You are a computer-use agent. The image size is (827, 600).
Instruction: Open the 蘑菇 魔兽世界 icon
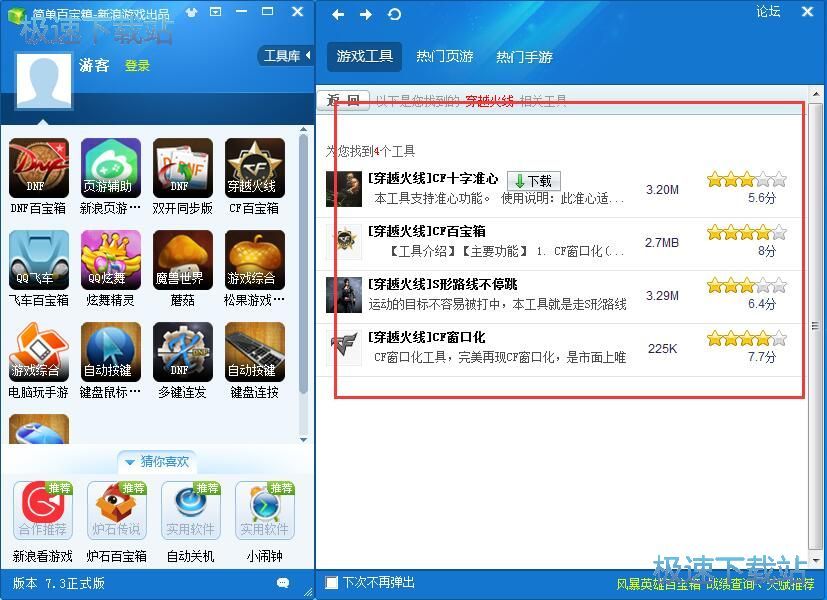click(182, 259)
